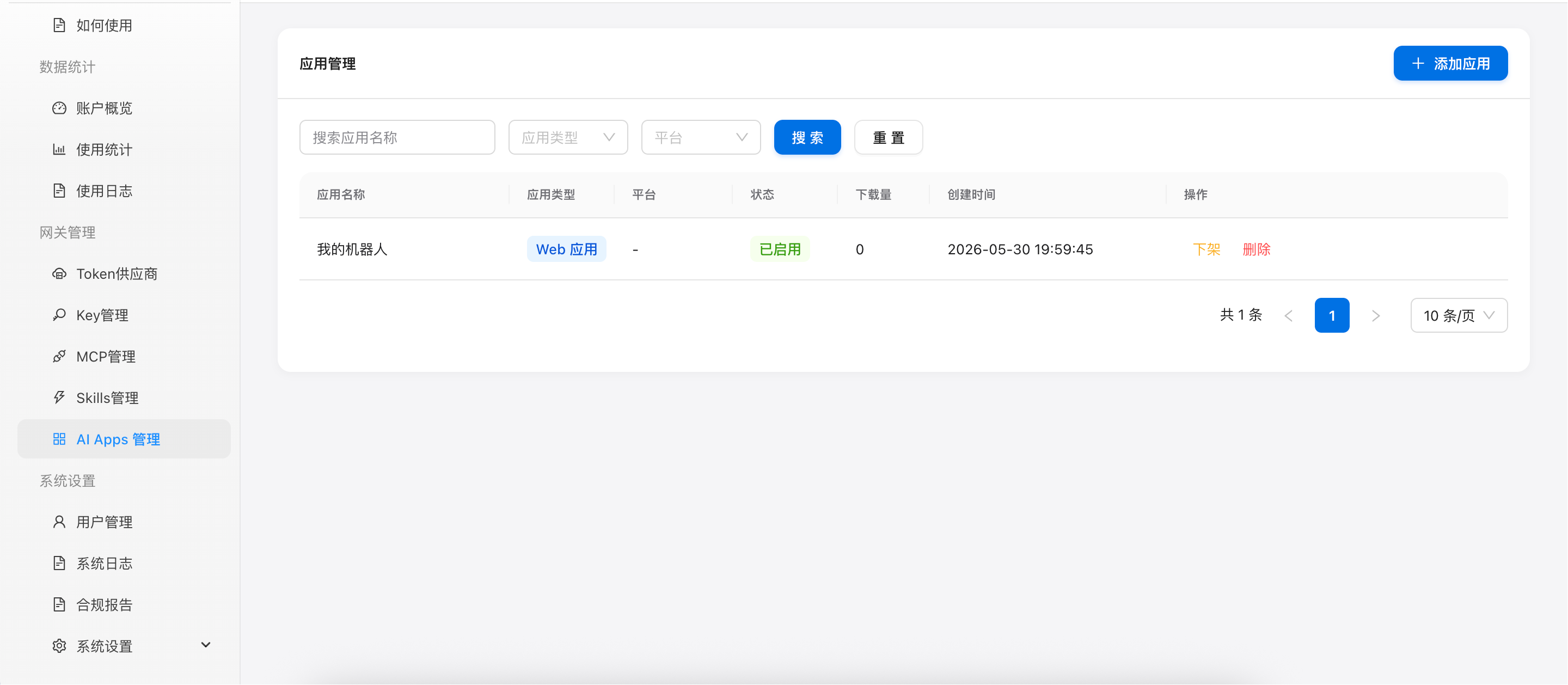
Task: Open the Key管理 page
Action: point(124,315)
